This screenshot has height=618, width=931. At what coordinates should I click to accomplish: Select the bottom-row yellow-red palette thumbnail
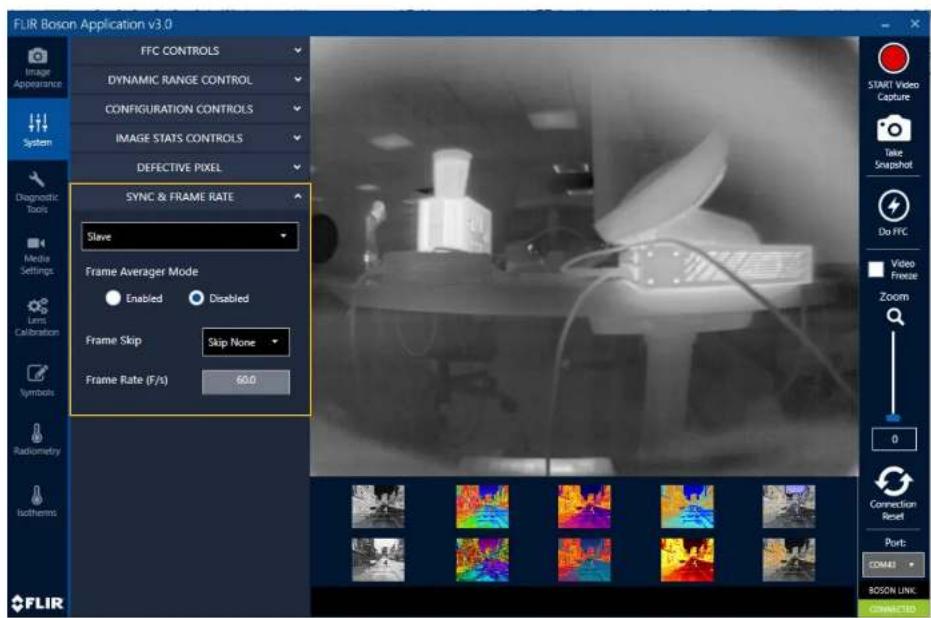click(687, 560)
